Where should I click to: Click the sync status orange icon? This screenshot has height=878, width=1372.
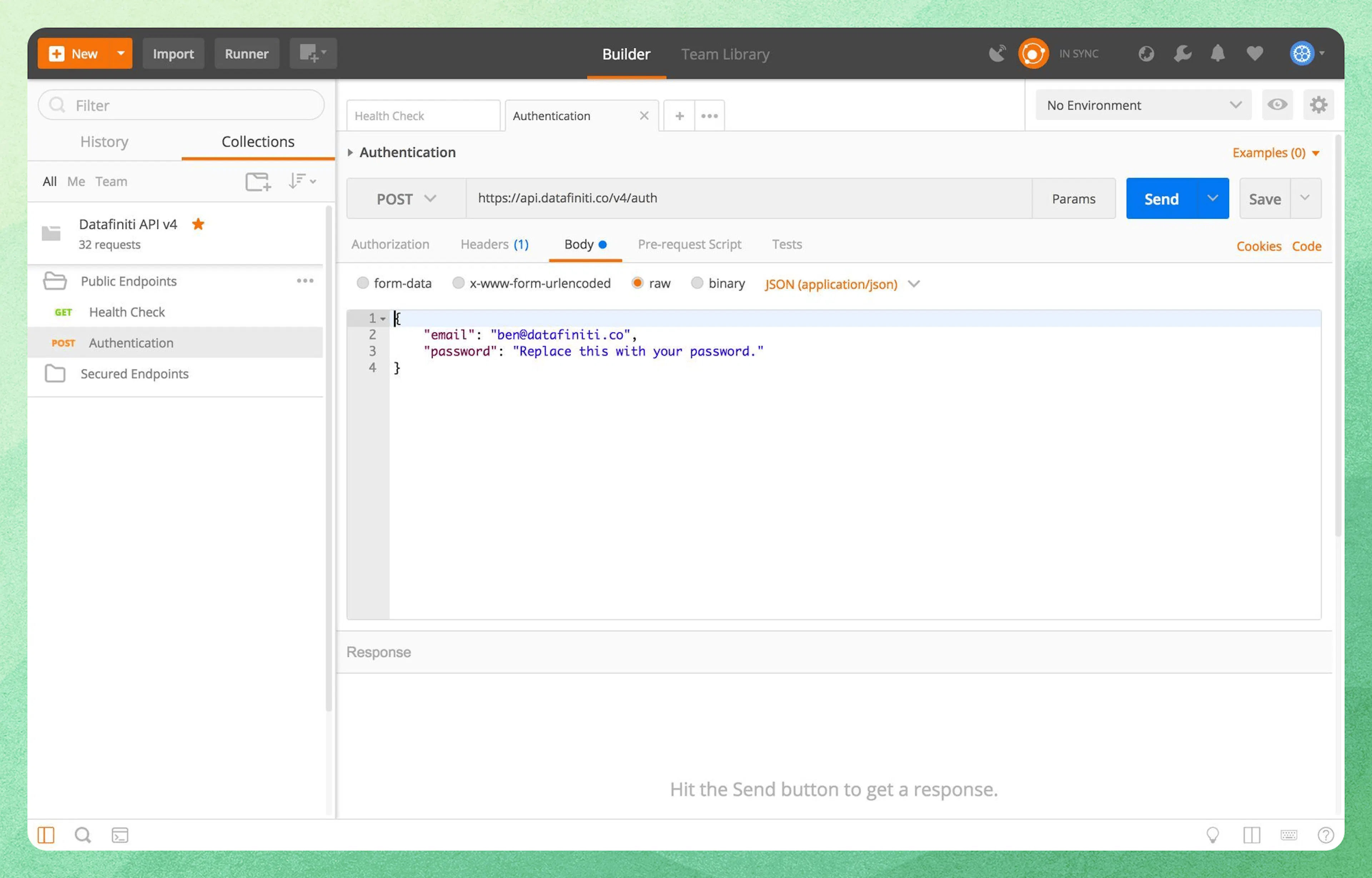tap(1033, 54)
